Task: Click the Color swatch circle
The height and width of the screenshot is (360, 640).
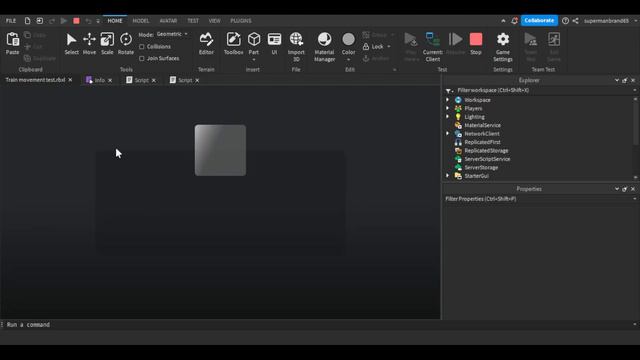Action: pos(349,39)
